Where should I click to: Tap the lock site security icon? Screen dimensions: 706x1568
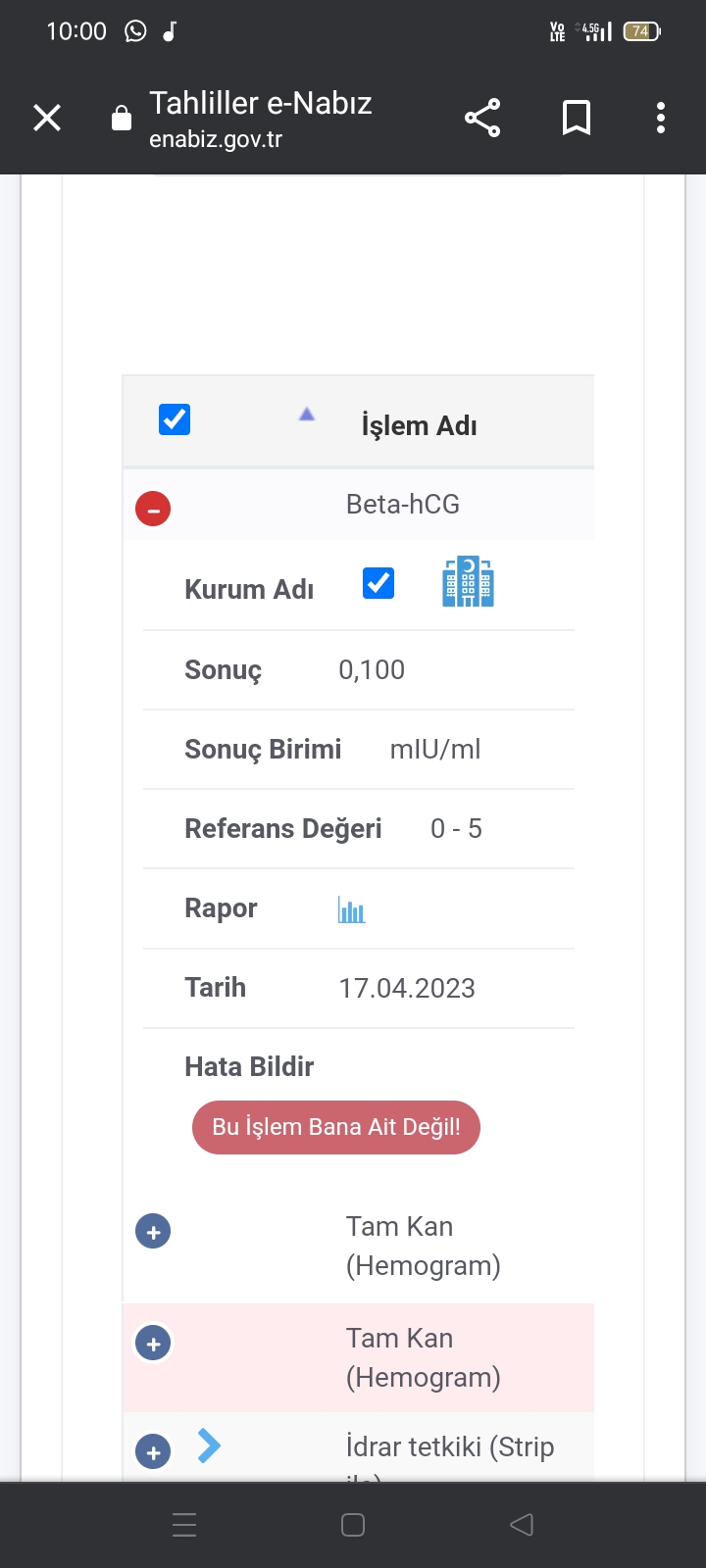point(122,119)
